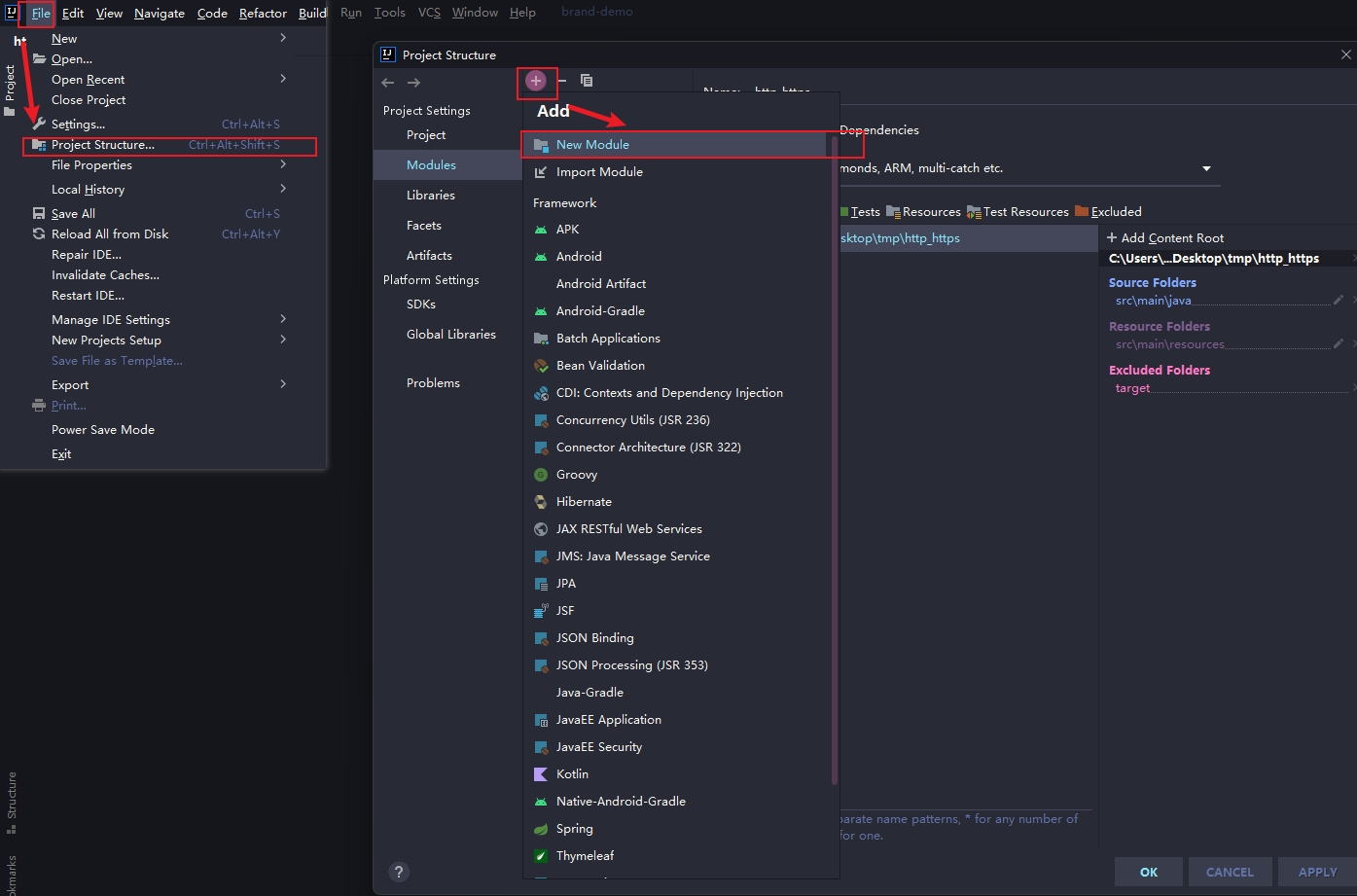Toggle the Resources mark-as button

click(x=923, y=212)
